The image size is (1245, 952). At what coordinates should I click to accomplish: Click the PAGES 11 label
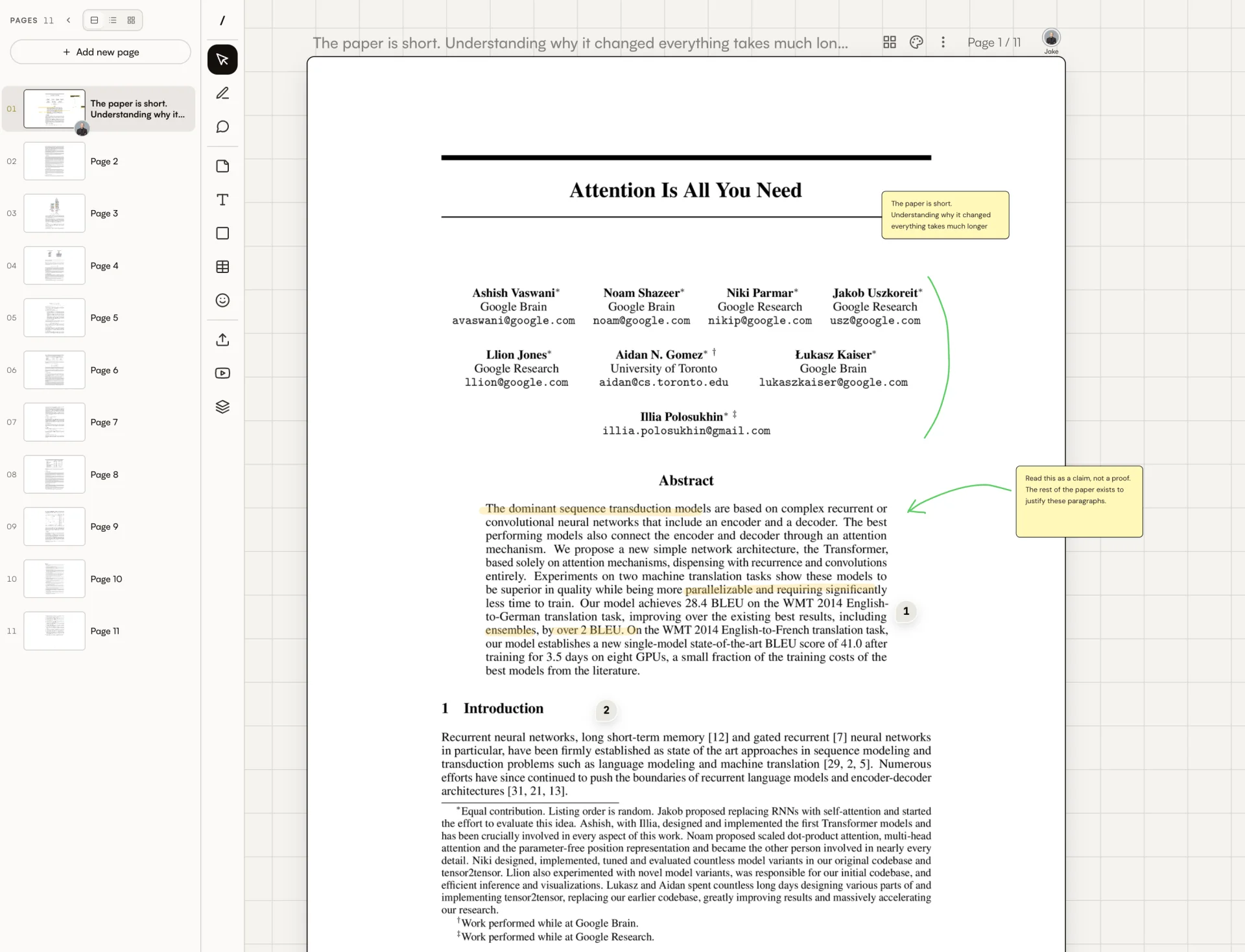coord(32,20)
